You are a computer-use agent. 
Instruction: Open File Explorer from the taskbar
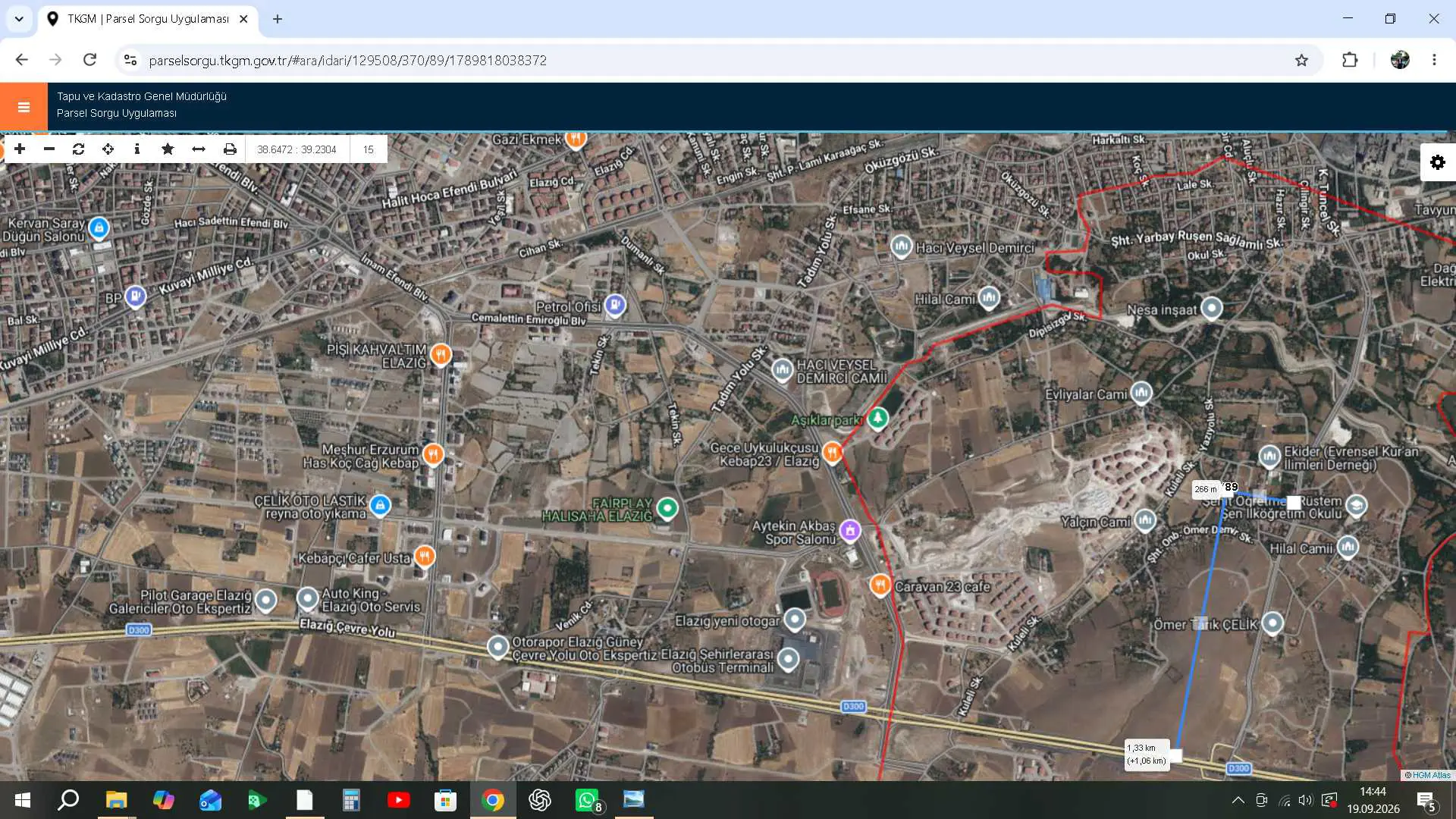(116, 800)
